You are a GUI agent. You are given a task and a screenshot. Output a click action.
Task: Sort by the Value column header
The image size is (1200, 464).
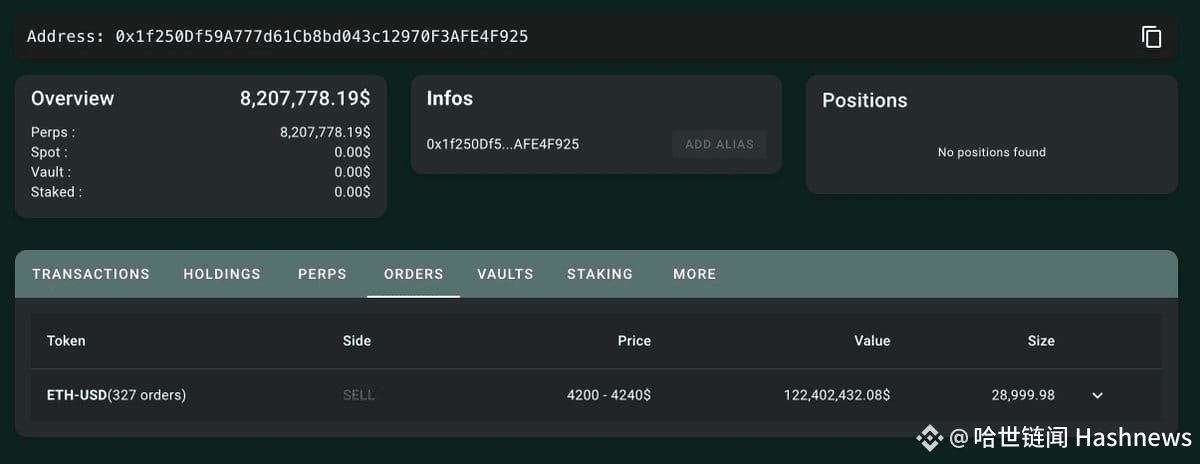(x=872, y=341)
